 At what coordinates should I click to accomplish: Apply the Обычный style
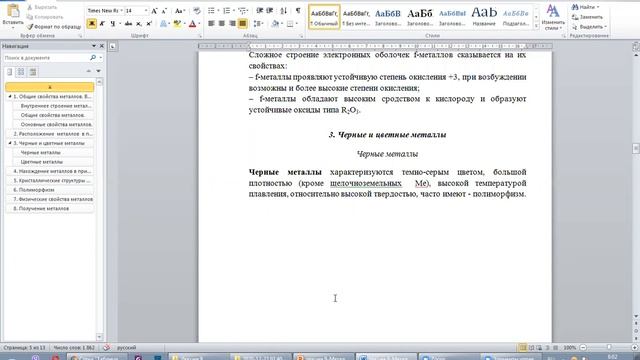[x=324, y=17]
